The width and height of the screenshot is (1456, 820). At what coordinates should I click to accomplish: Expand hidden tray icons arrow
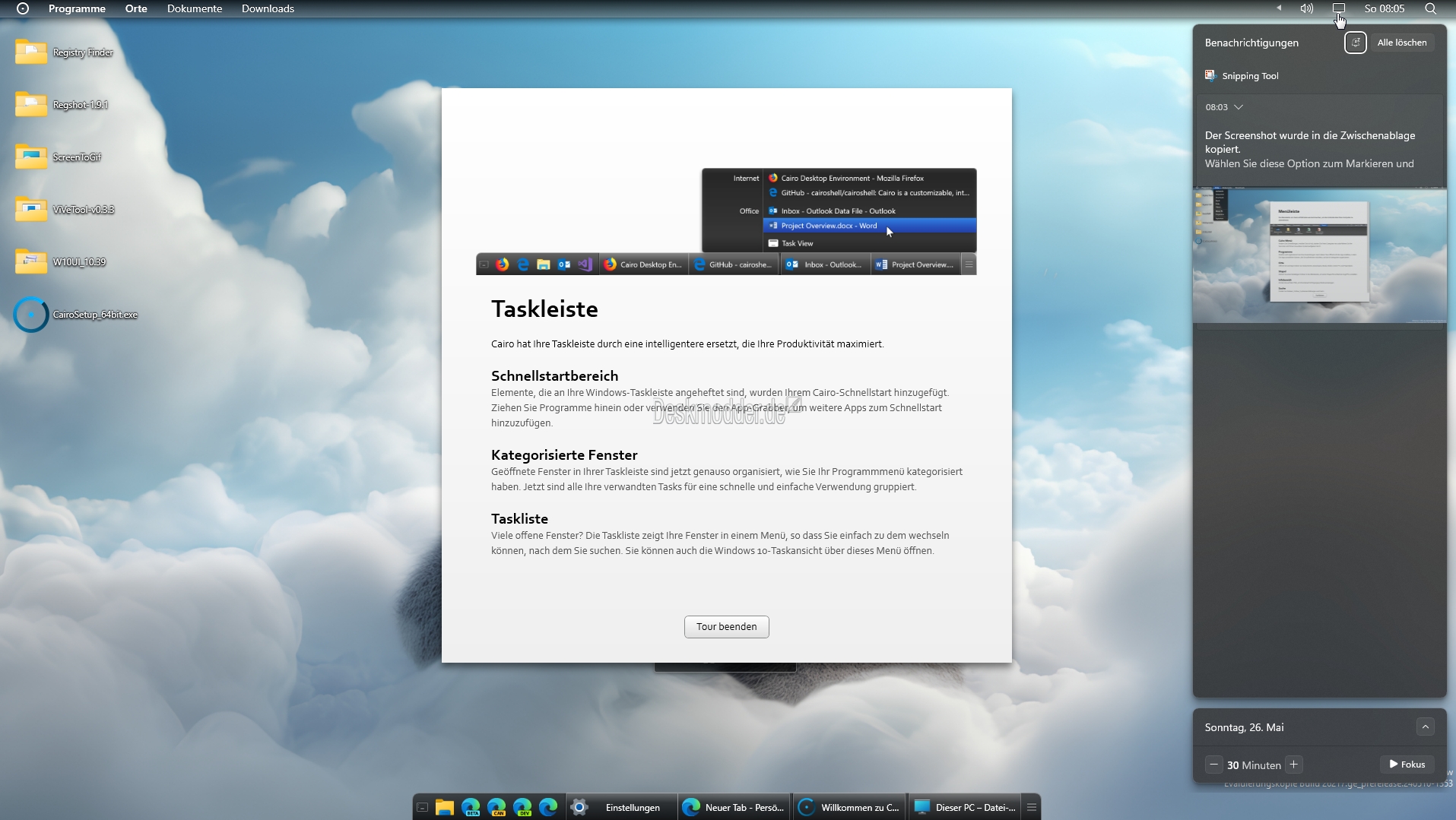1279,8
